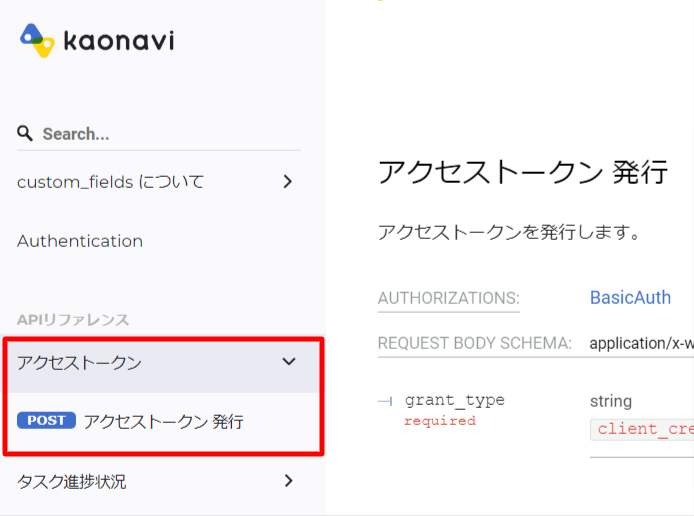Click the client_cre... value badge
694x516 pixels.
coord(642,429)
